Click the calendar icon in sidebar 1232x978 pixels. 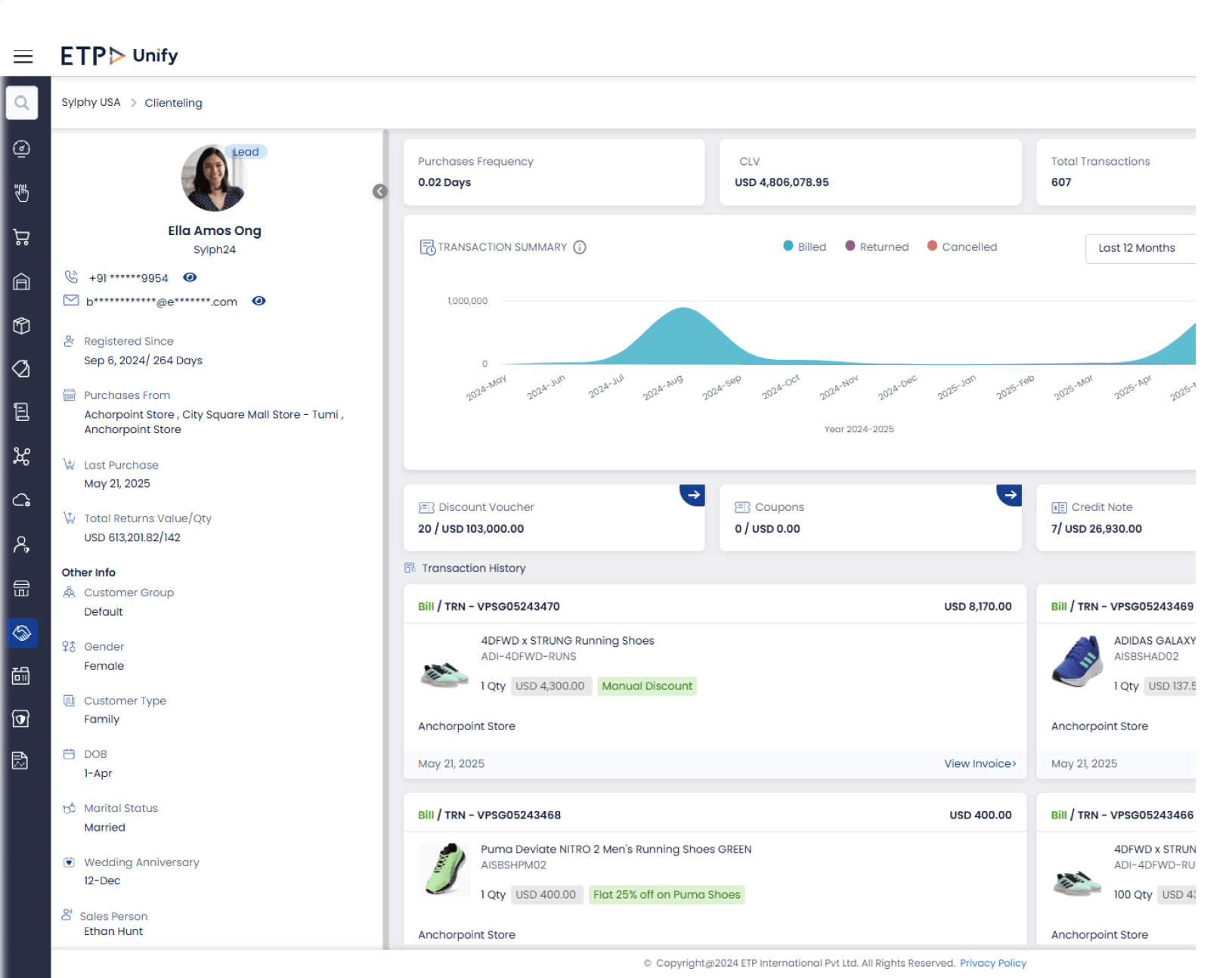21,676
